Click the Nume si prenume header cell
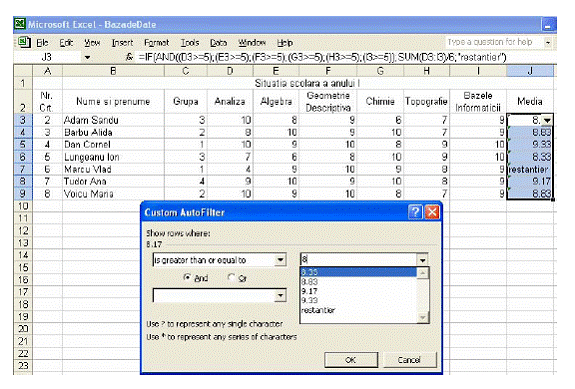The width and height of the screenshot is (575, 389). [113, 101]
